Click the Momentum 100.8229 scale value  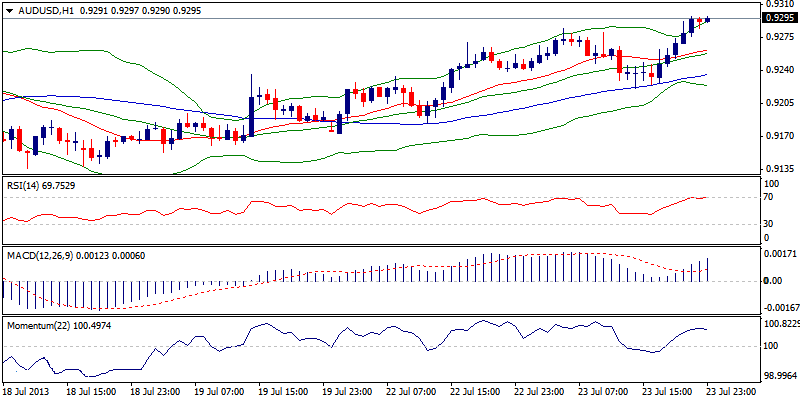coord(780,324)
